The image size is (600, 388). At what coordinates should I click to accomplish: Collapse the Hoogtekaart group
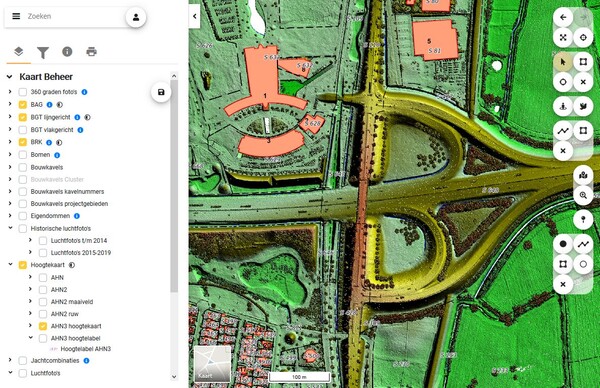tap(10, 264)
